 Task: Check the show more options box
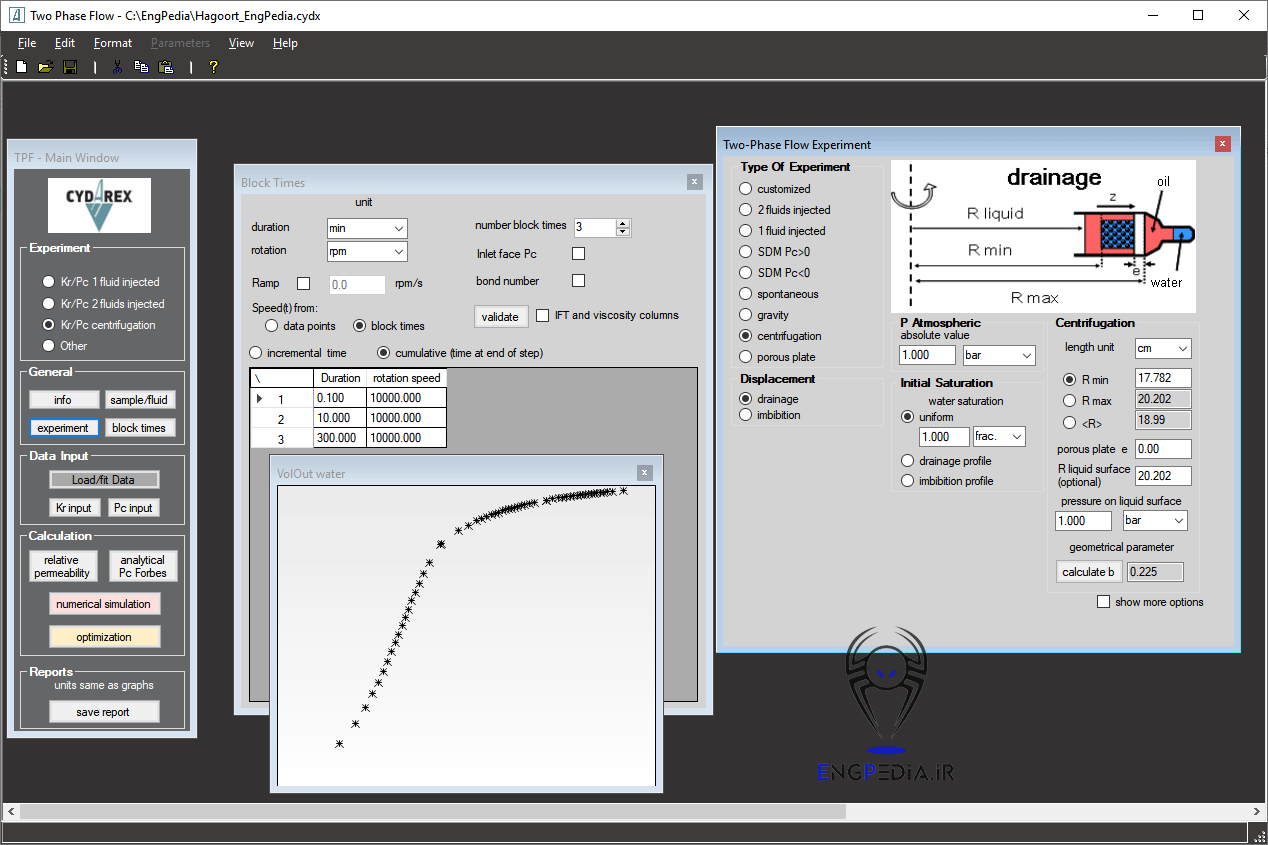1104,602
